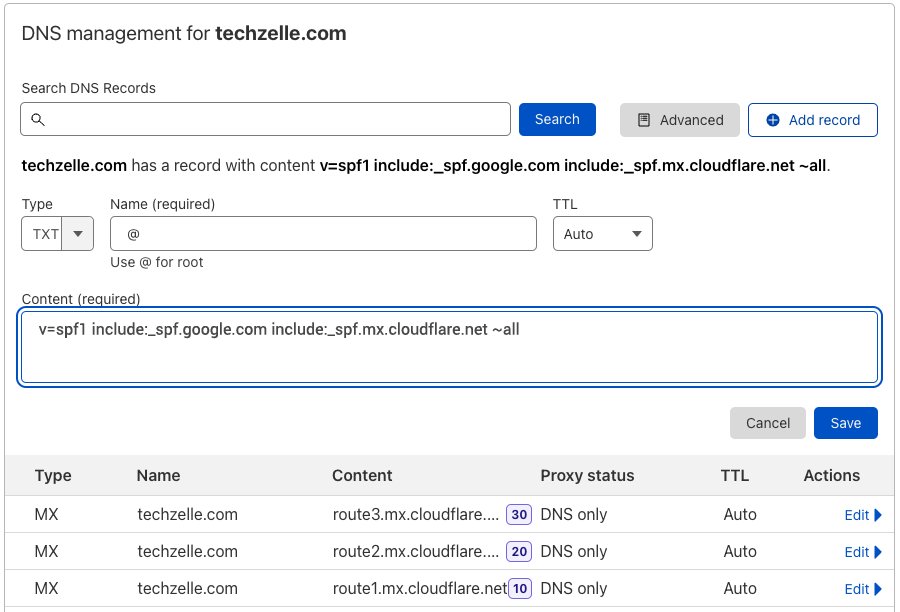Image resolution: width=900 pixels, height=612 pixels.
Task: Select route2.mx.cloudflare content cell
Action: (416, 552)
